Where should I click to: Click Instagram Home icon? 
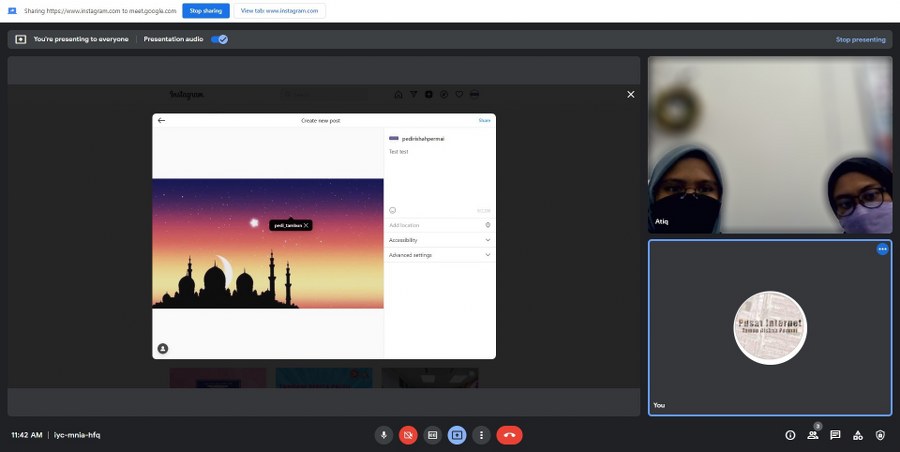[x=398, y=95]
